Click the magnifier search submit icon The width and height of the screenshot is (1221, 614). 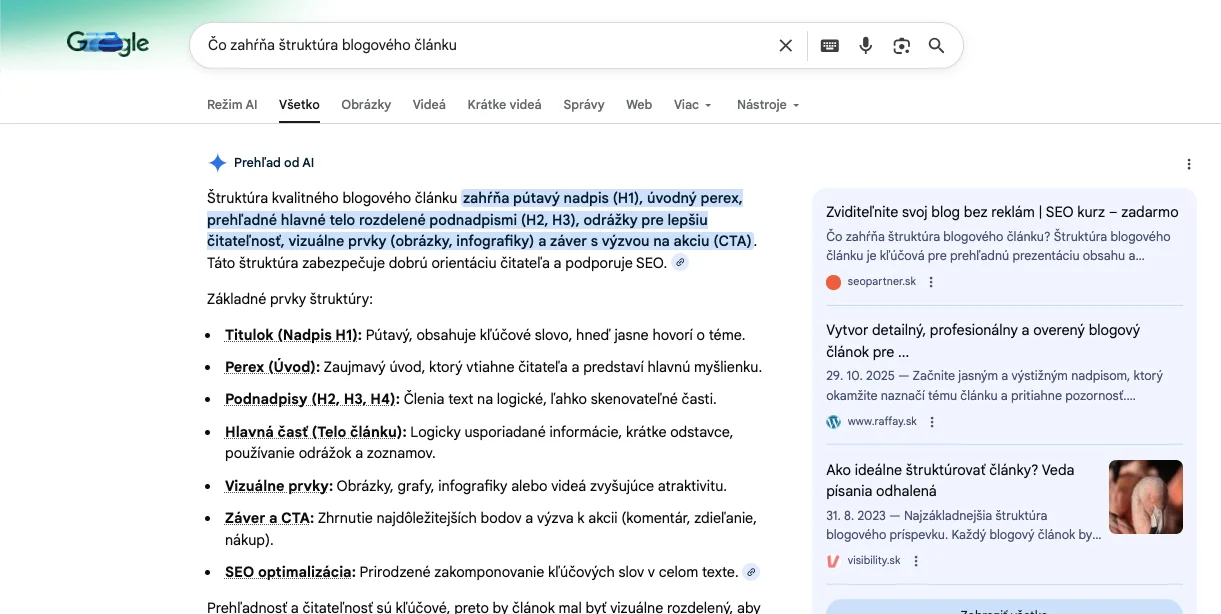click(x=937, y=45)
